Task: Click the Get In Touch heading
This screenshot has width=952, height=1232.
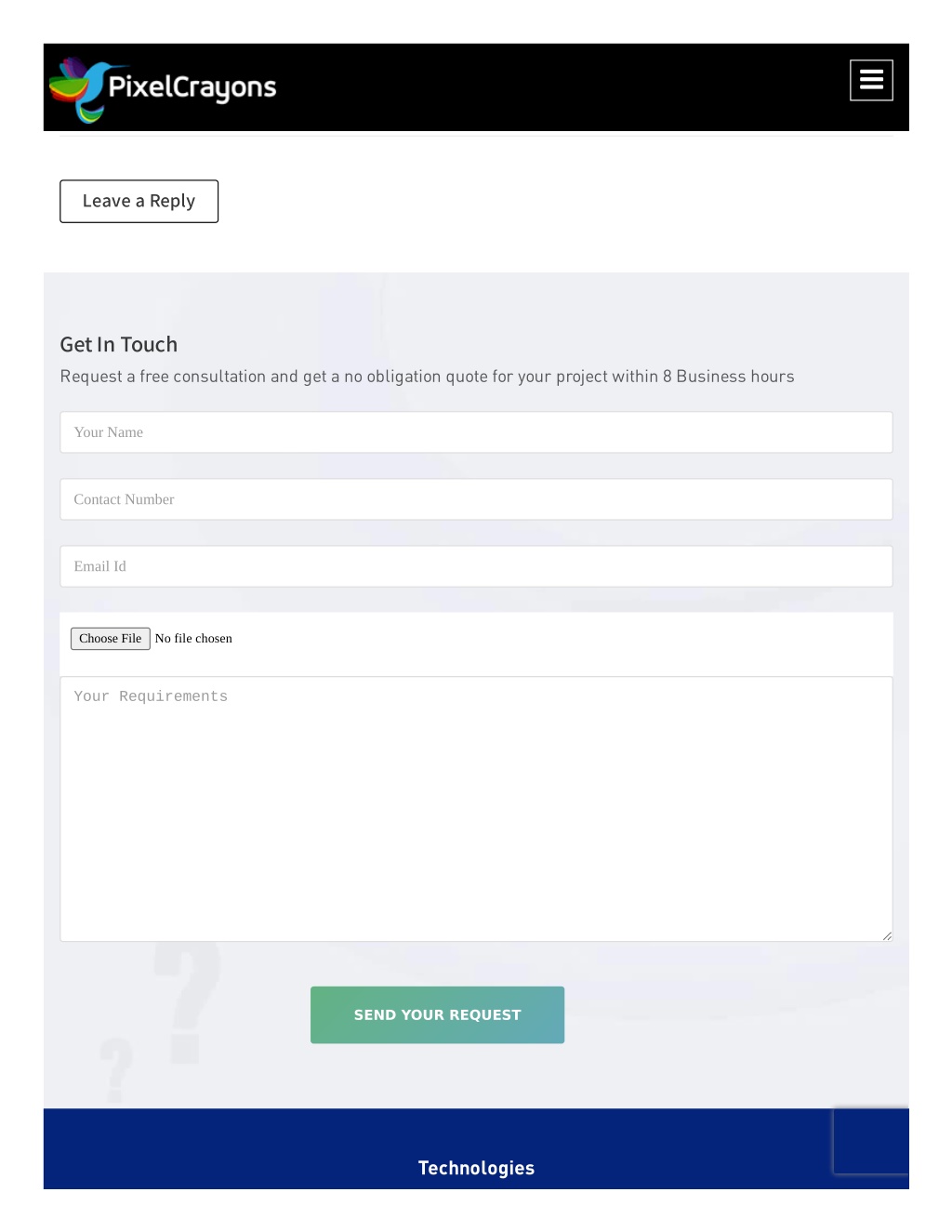Action: coord(118,344)
